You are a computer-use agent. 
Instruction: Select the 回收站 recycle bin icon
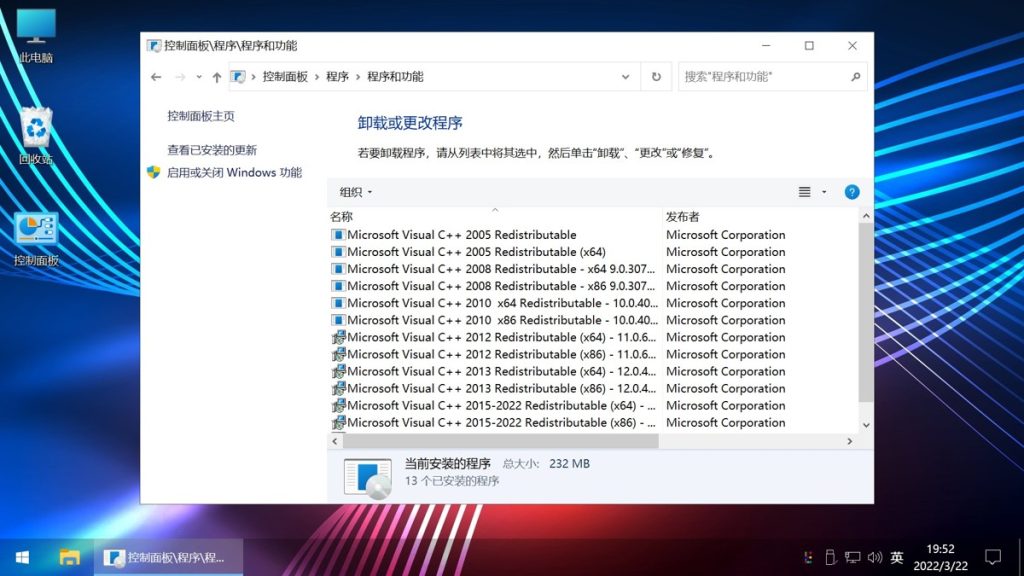(36, 135)
